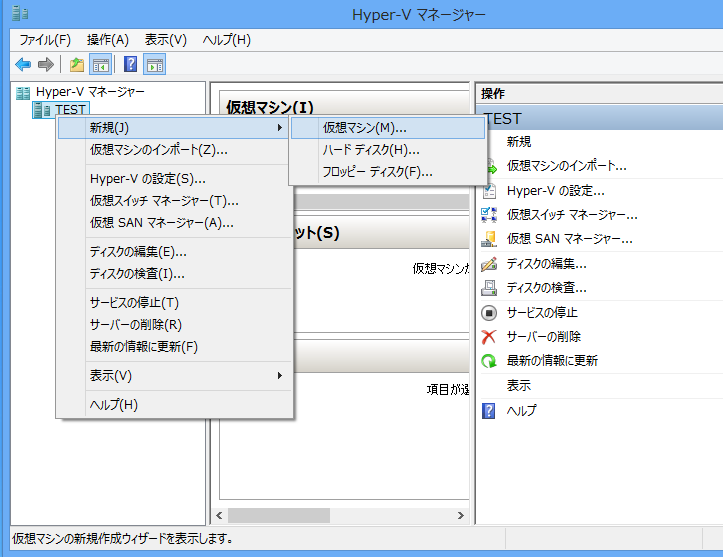The image size is (723, 557).
Task: Open the ファイル(F) menu
Action: [x=45, y=40]
